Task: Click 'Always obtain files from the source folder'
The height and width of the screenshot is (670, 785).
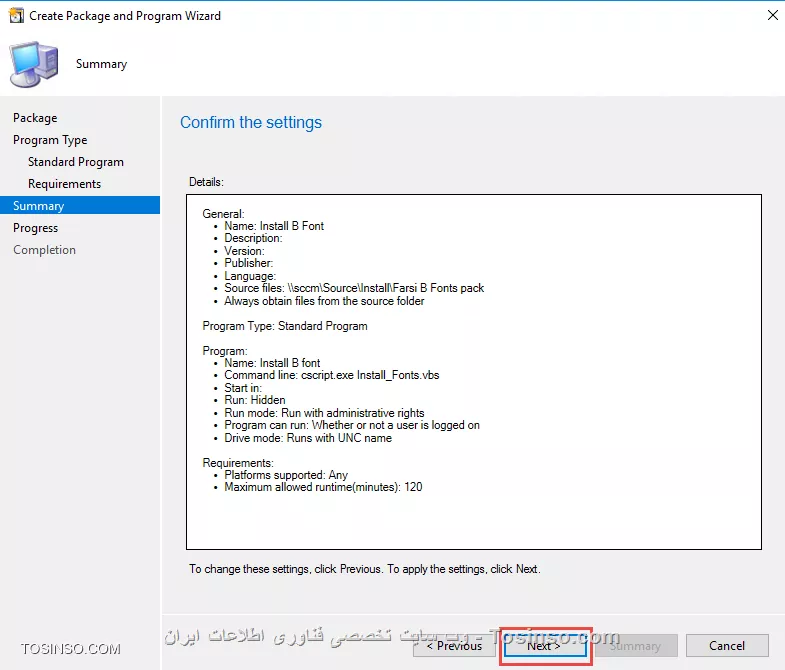Action: (324, 301)
